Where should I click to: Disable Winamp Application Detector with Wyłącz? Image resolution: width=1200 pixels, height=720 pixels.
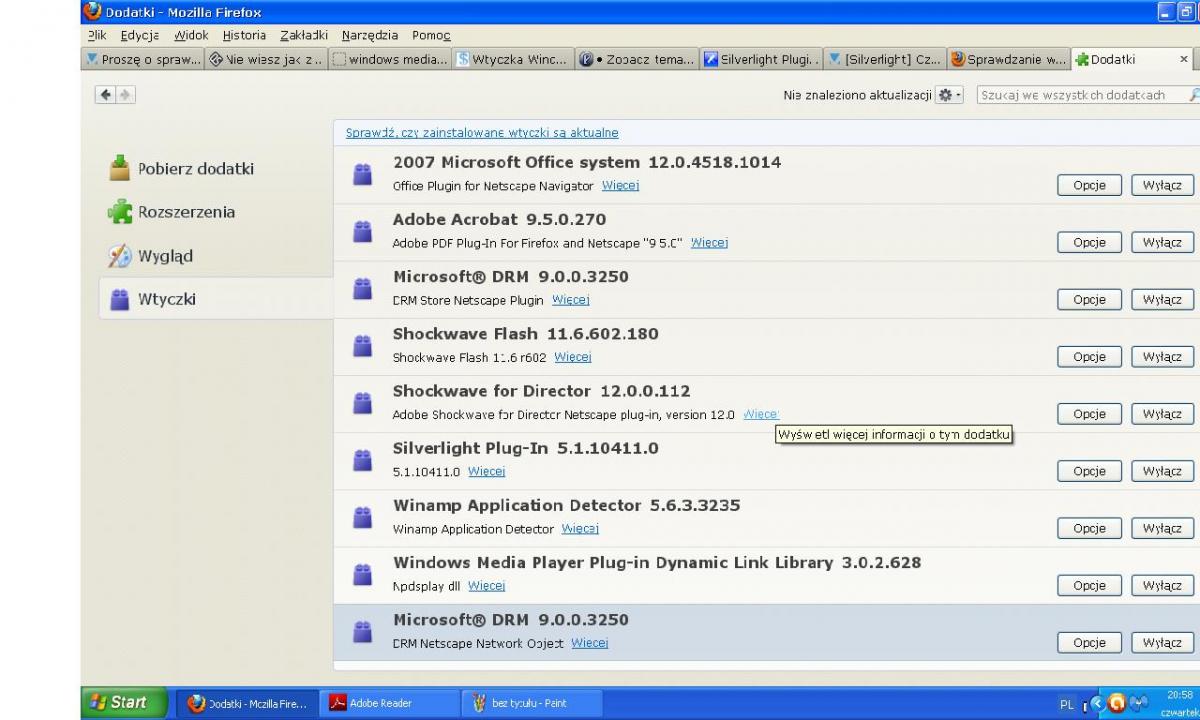click(1162, 527)
